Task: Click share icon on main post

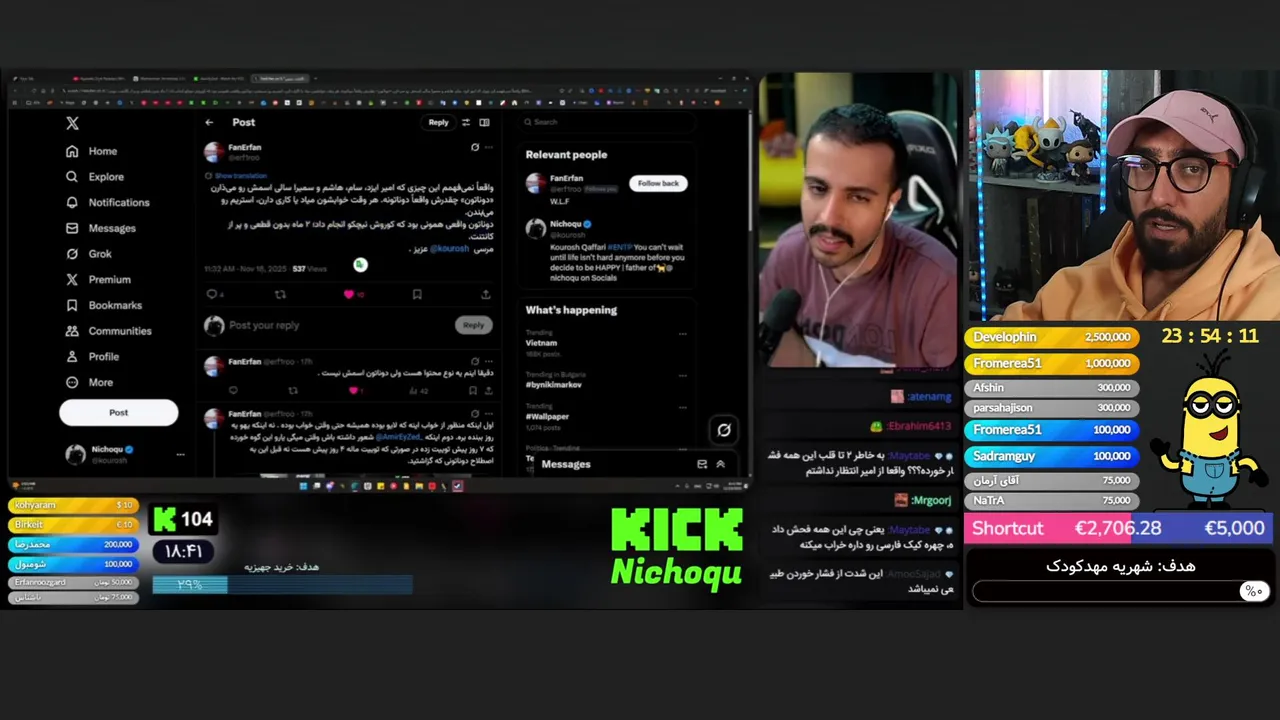Action: [486, 294]
